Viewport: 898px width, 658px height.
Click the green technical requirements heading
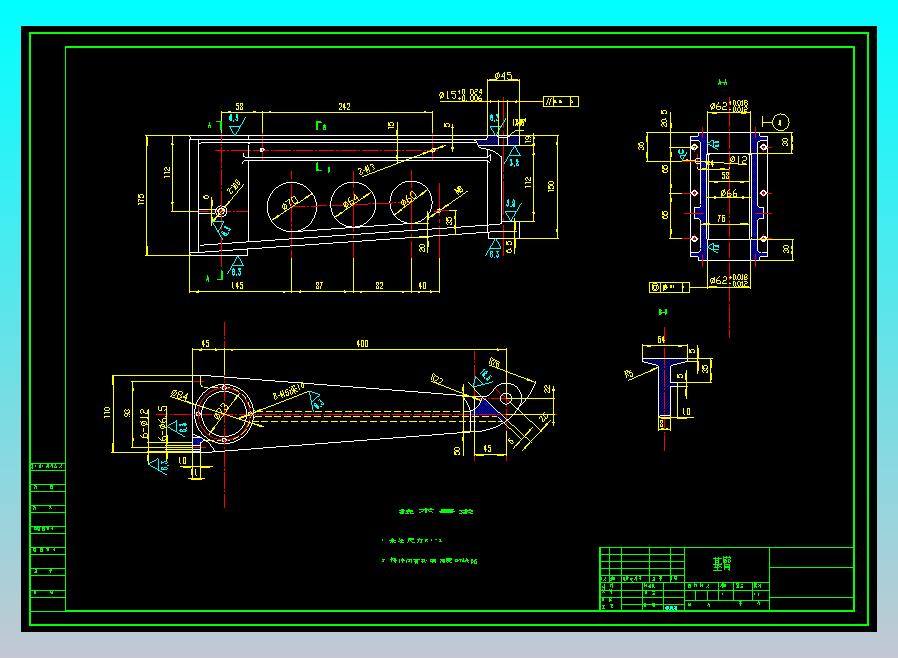436,511
